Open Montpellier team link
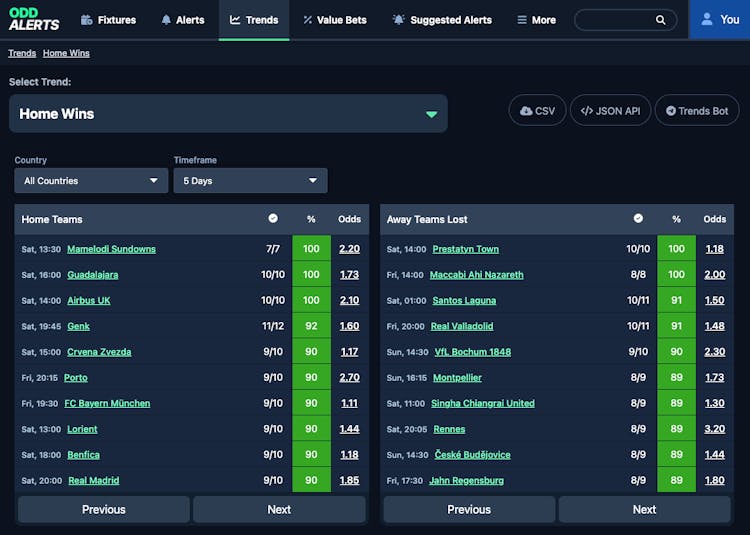 click(x=457, y=378)
